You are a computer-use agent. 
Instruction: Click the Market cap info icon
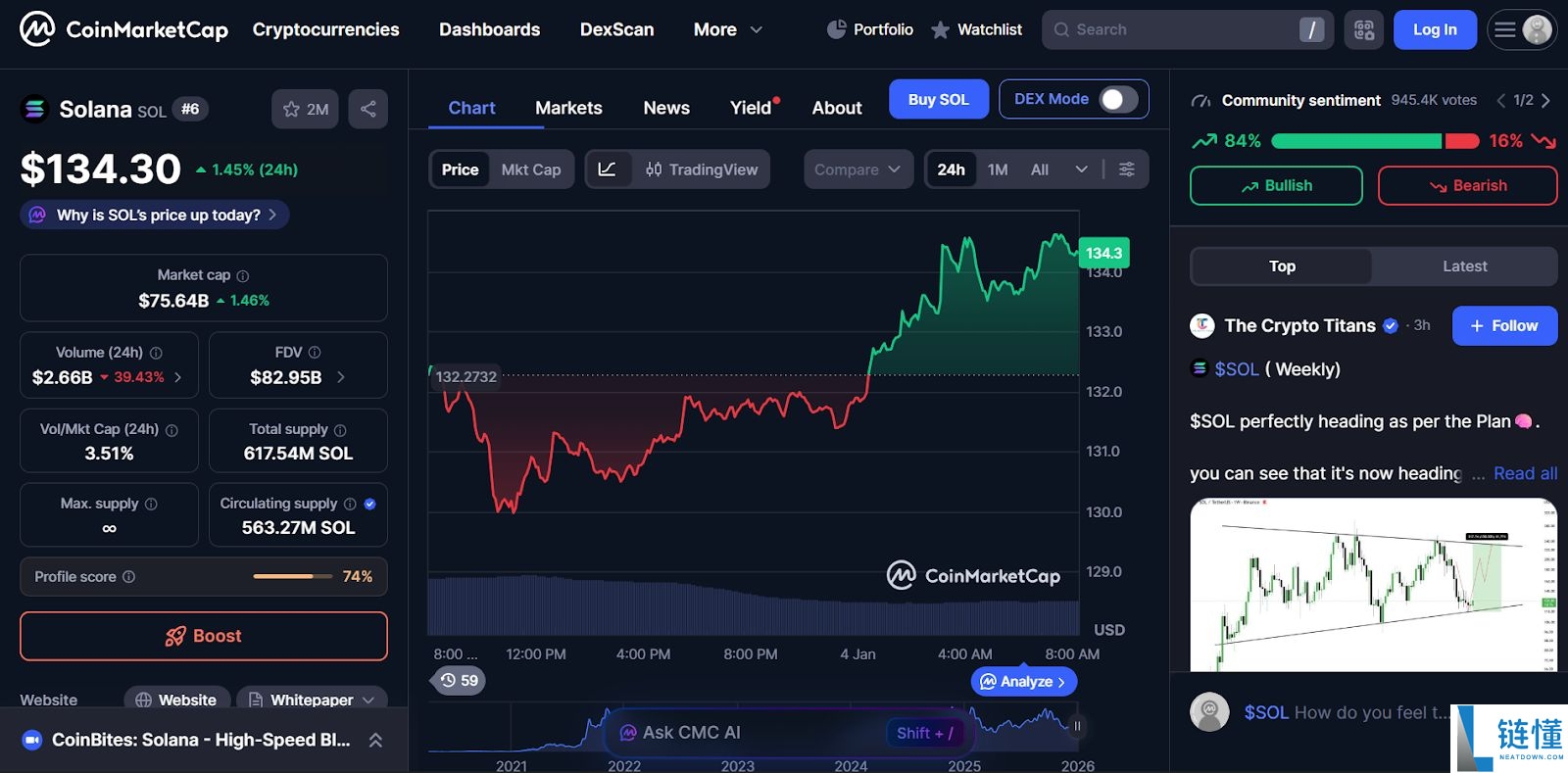(243, 276)
